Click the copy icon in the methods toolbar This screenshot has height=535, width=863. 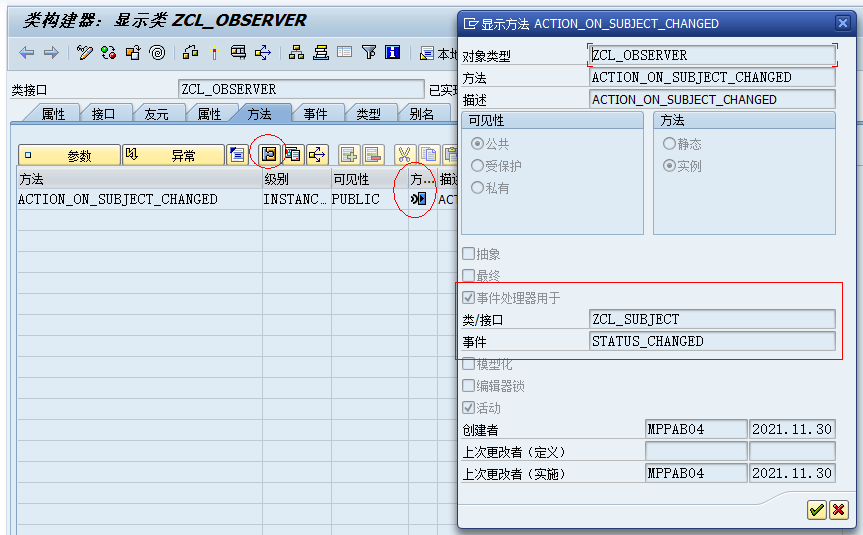pyautogui.click(x=429, y=155)
